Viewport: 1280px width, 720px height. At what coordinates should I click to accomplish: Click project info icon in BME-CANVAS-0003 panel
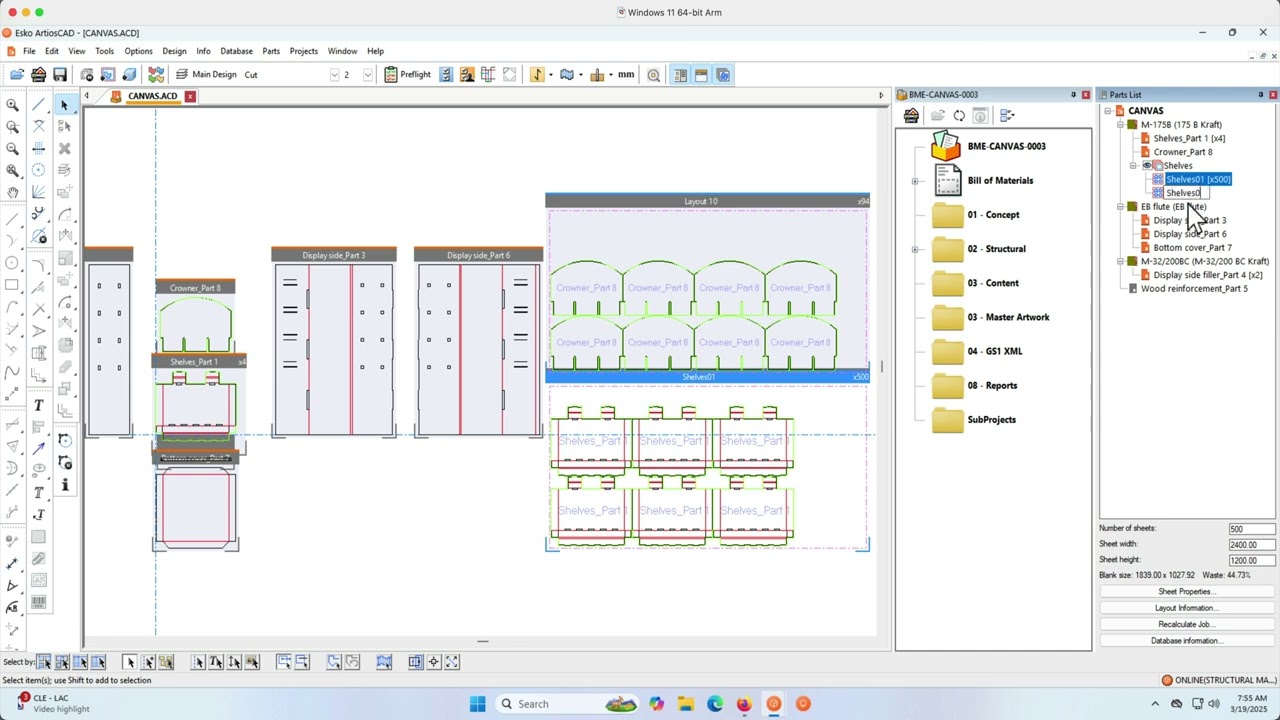pyautogui.click(x=981, y=116)
